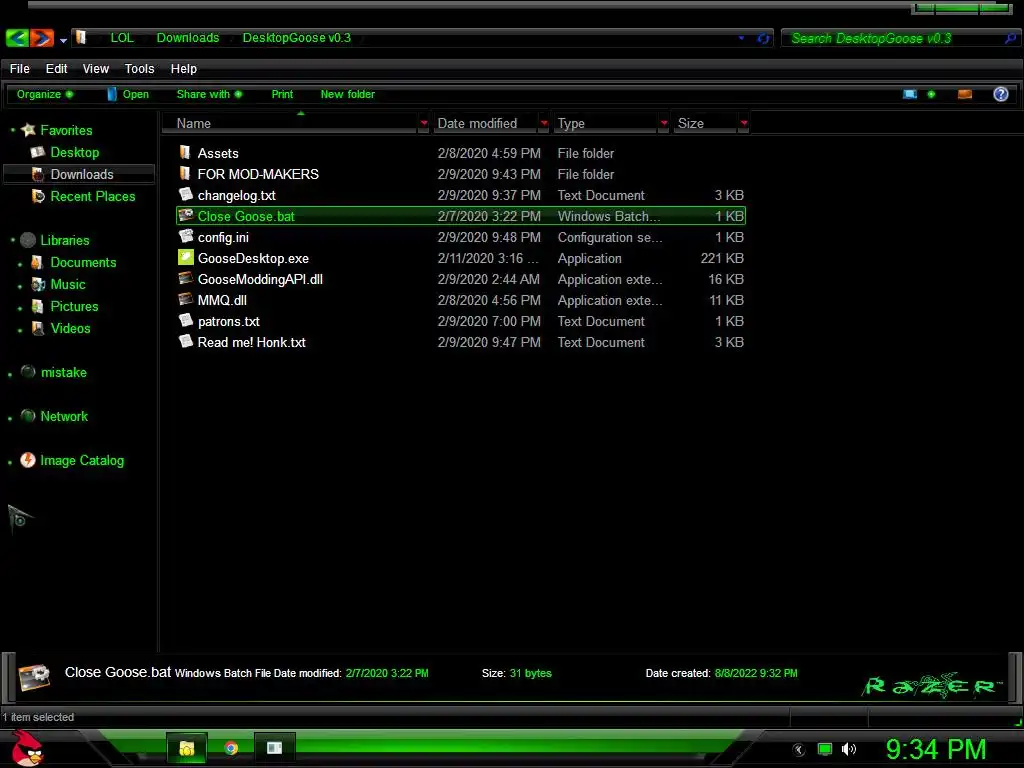Refresh the folder with the blue refresh icon
The height and width of the screenshot is (768, 1024).
[x=763, y=39]
